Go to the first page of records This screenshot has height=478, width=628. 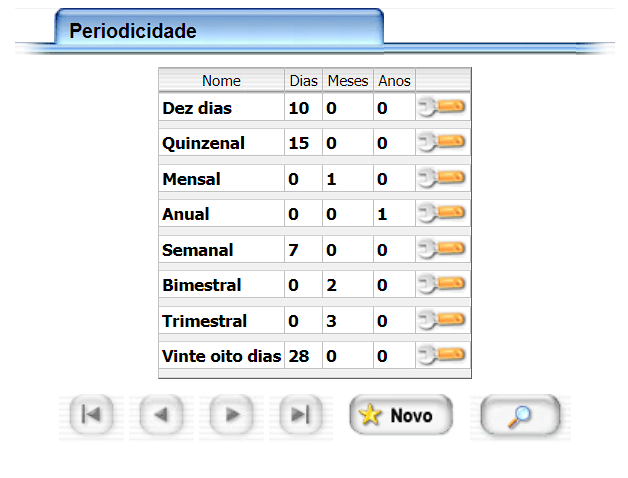91,415
